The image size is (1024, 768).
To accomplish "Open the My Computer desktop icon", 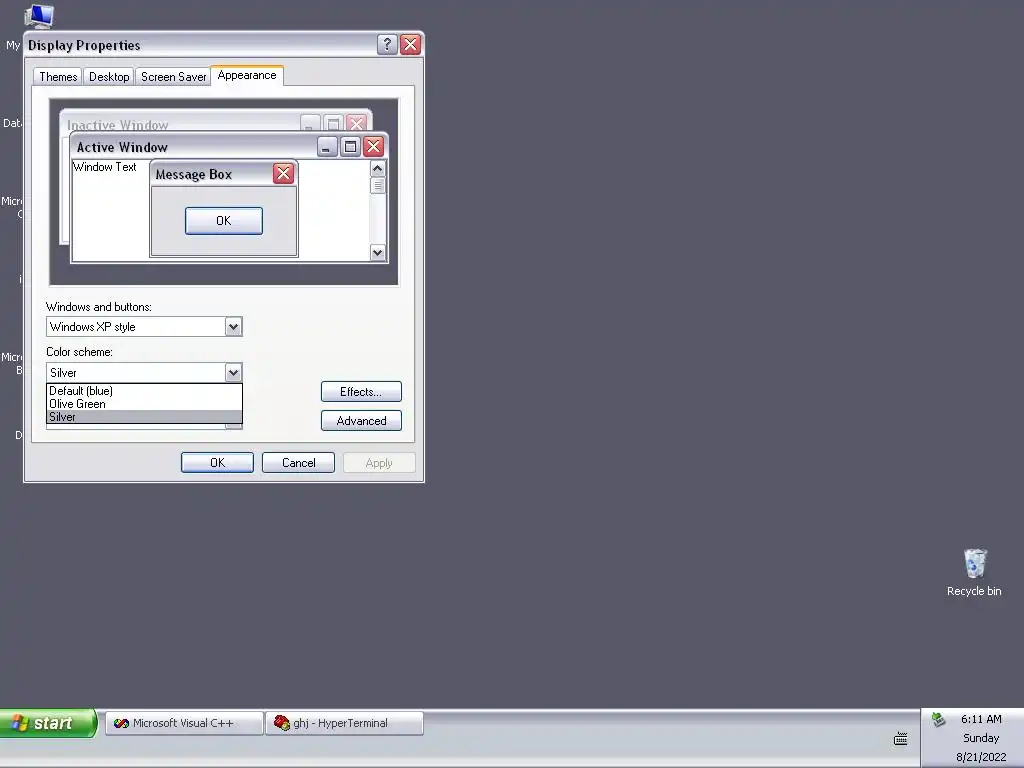I will (39, 16).
